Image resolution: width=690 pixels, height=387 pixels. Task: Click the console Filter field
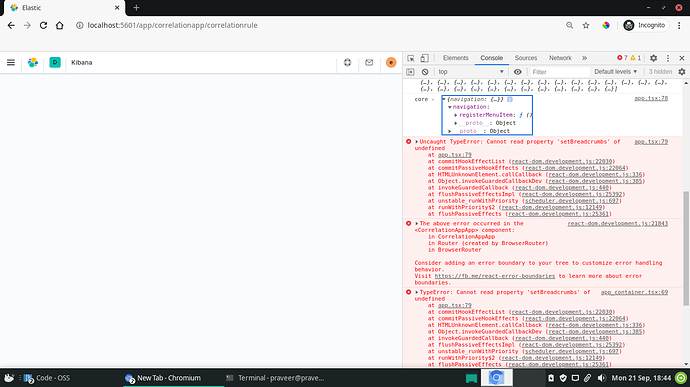click(559, 72)
